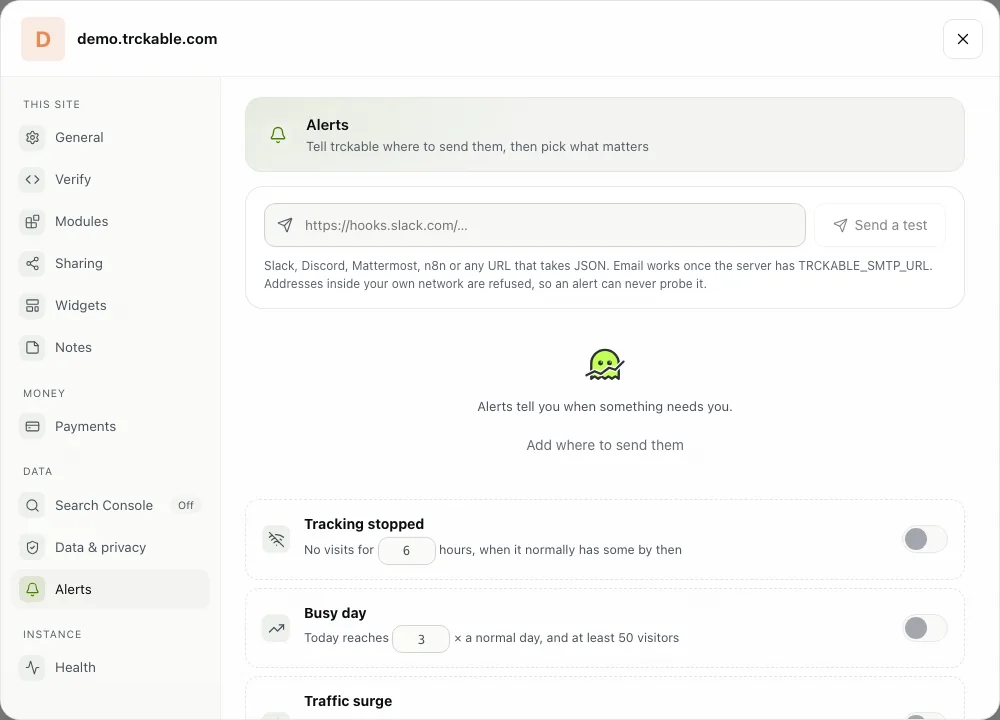This screenshot has height=720, width=1000.
Task: Click 'Alerts tell you when something needs you.'
Action: pyautogui.click(x=605, y=407)
